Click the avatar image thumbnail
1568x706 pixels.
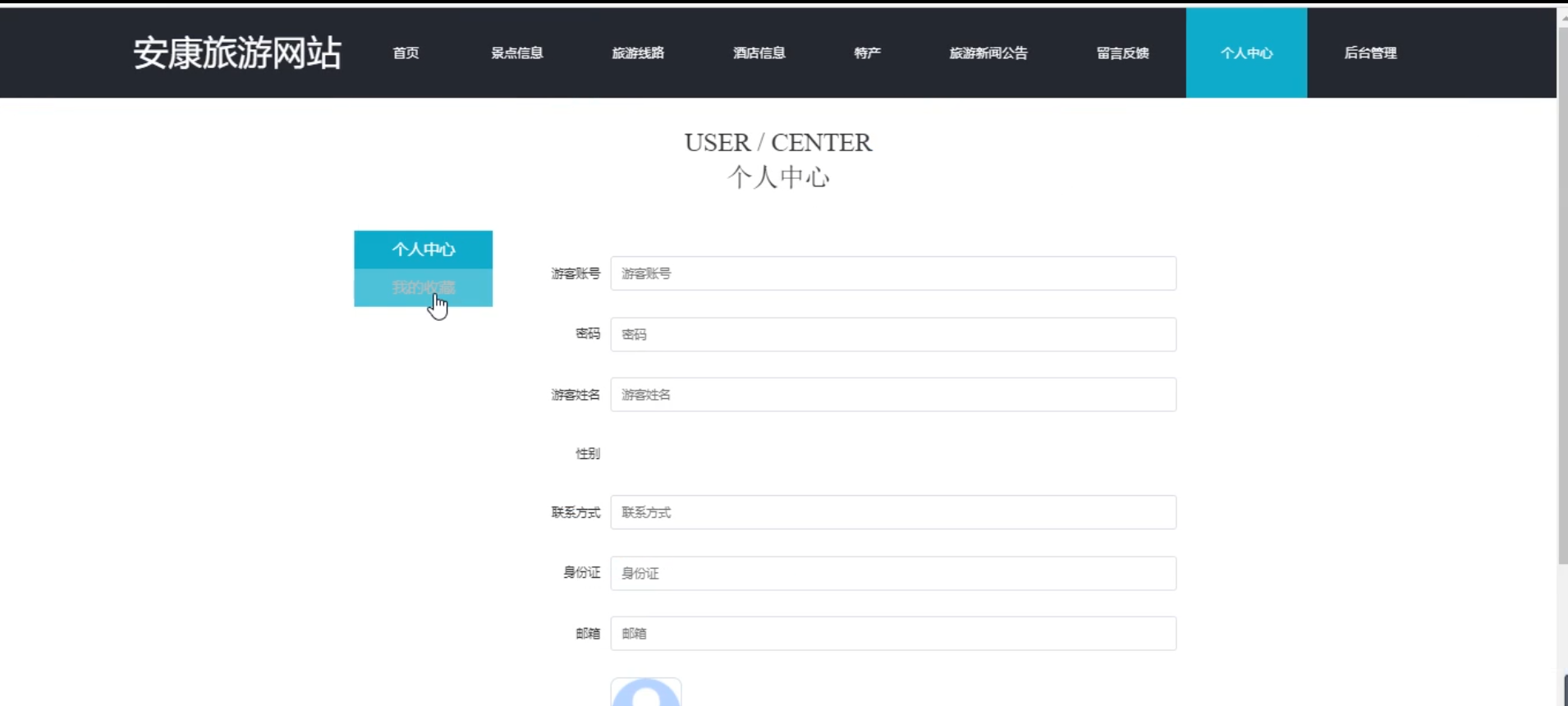click(x=646, y=692)
